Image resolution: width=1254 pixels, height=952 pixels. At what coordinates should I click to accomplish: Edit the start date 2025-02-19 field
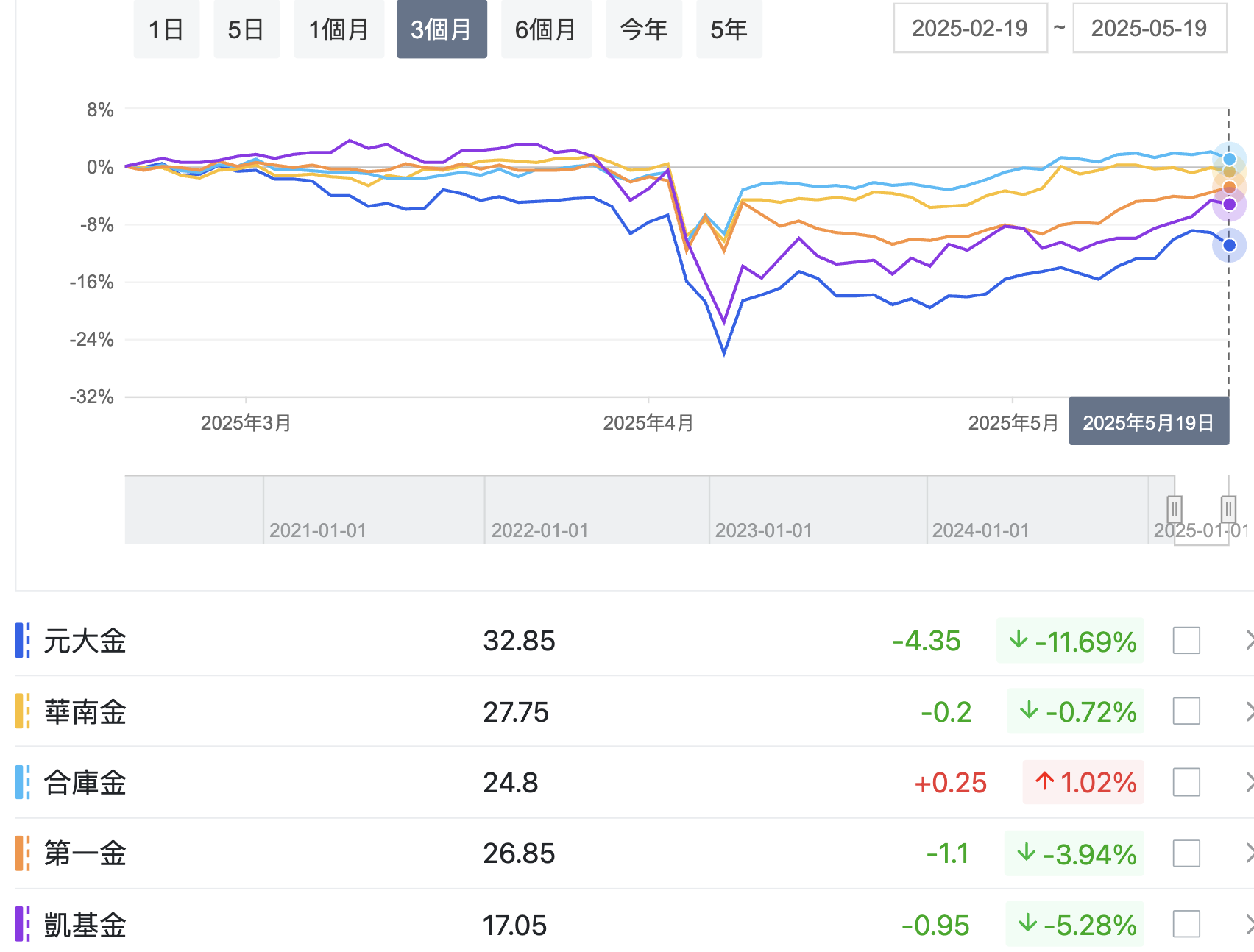tap(970, 28)
